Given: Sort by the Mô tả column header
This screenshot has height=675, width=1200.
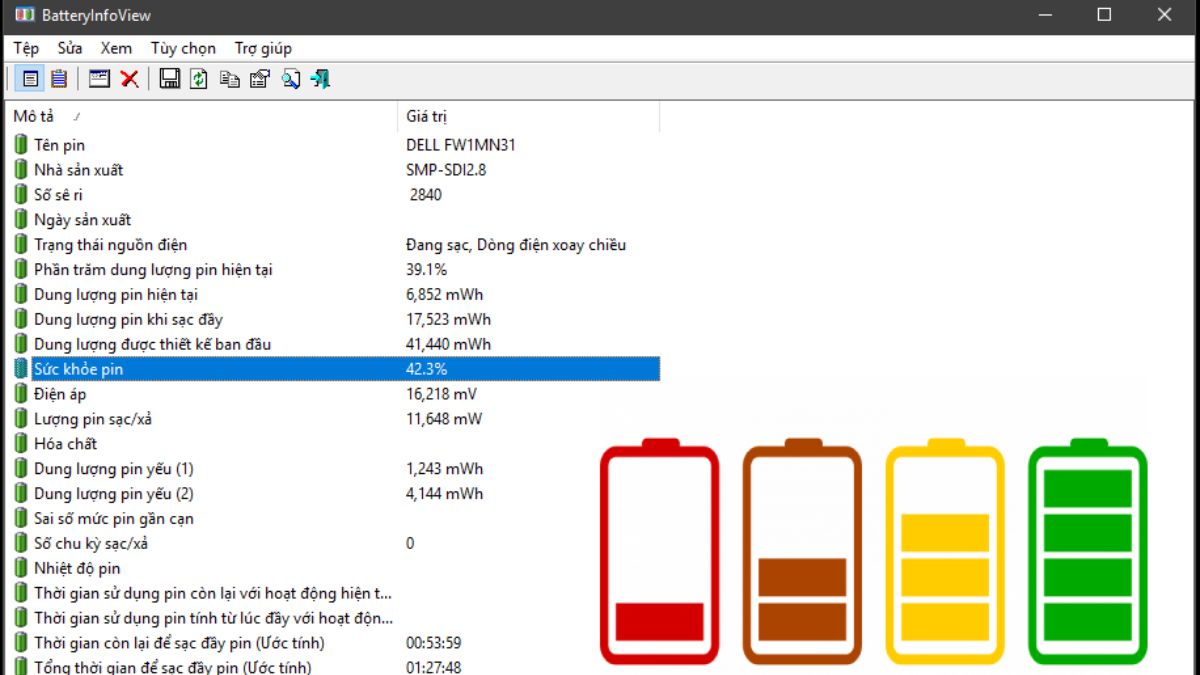Looking at the screenshot, I should tap(33, 116).
